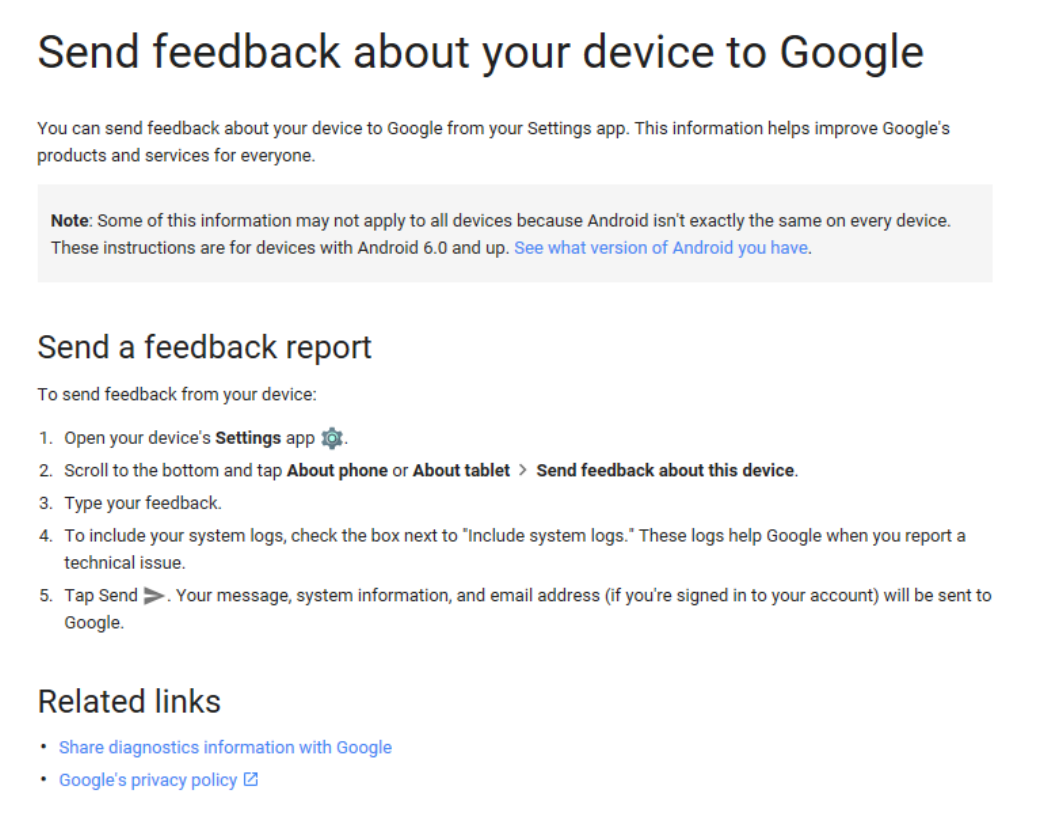Click the 'Include system logs' step text

515,549
